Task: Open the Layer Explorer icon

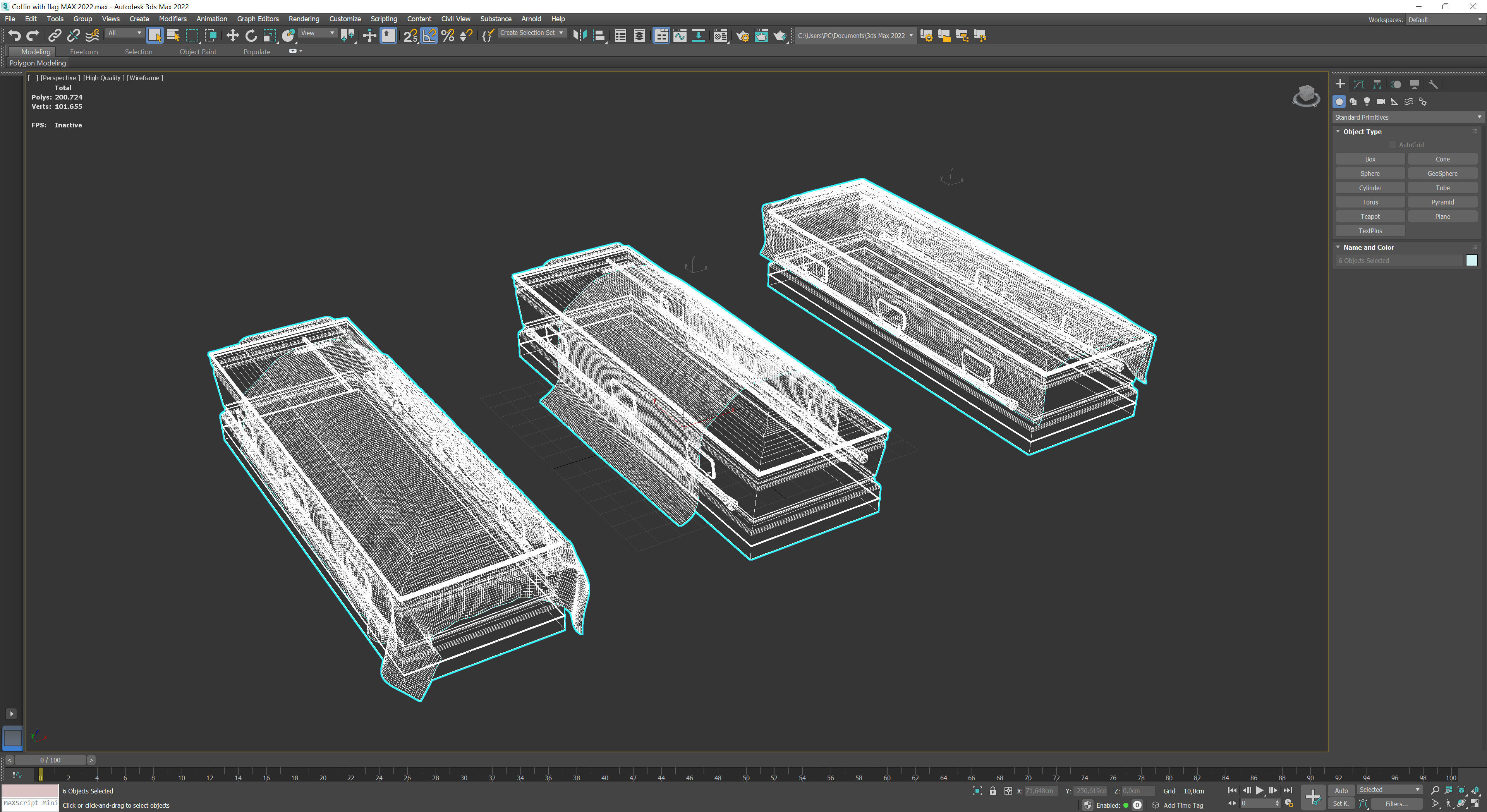Action: coord(640,36)
